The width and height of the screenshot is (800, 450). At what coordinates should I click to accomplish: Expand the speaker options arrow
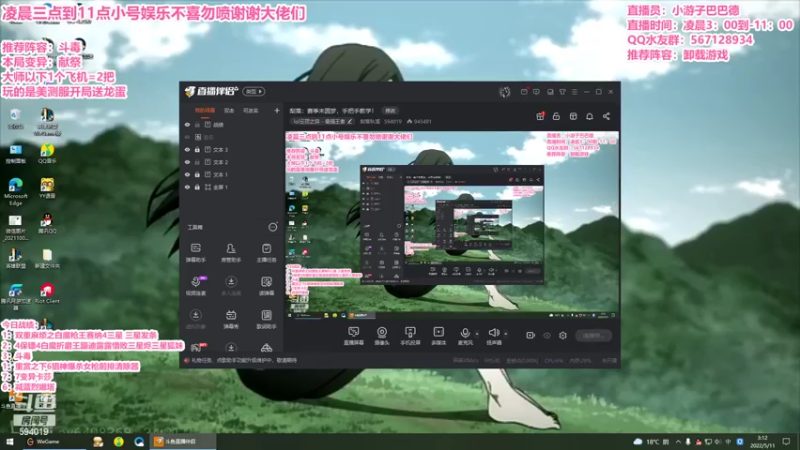(x=506, y=334)
